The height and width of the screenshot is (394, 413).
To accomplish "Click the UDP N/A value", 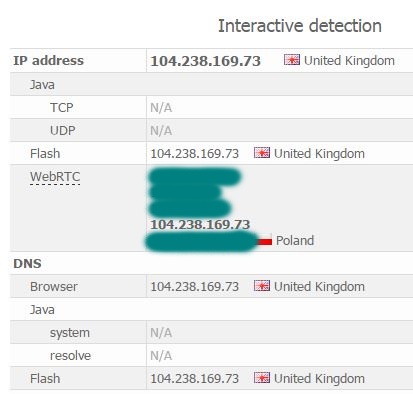I will pos(161,131).
